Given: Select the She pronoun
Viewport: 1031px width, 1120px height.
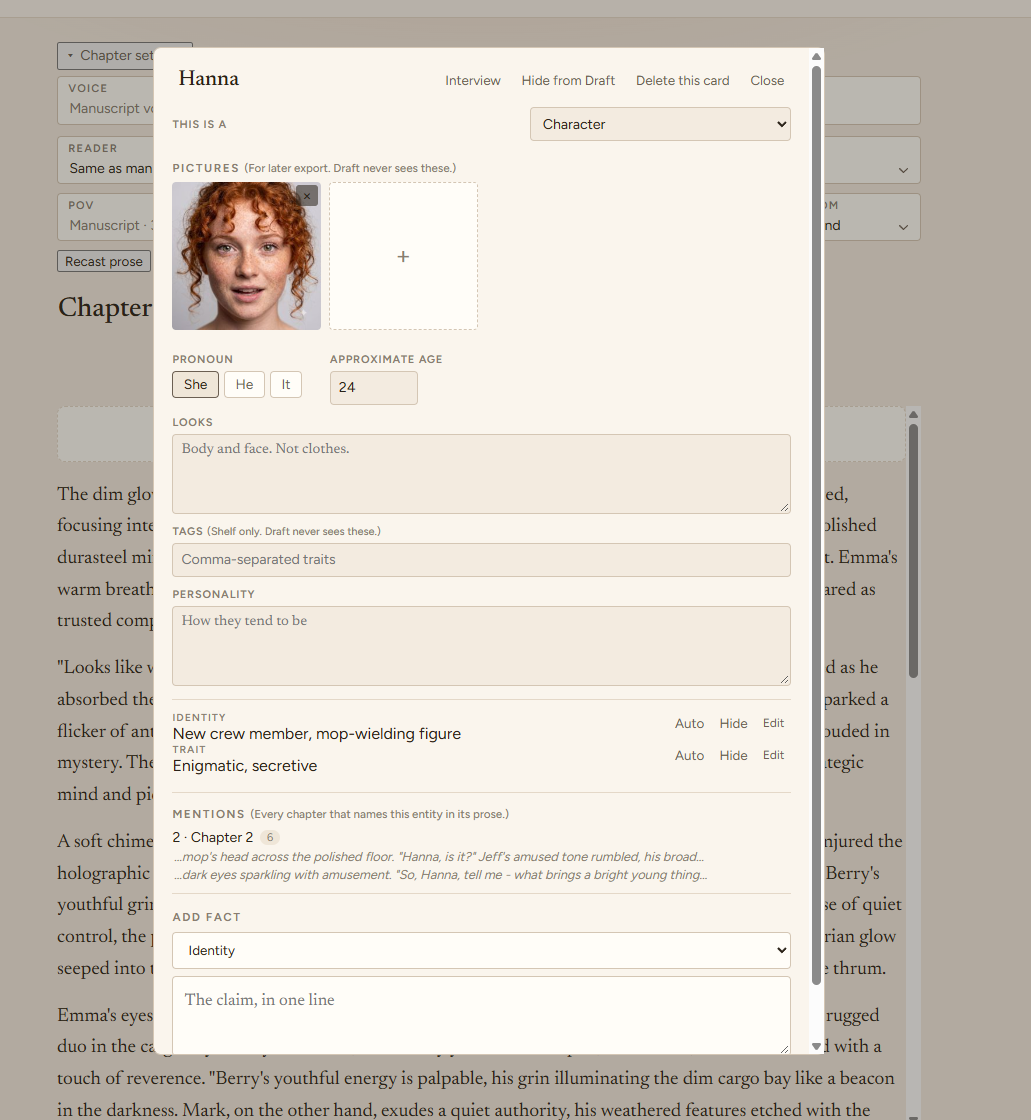Looking at the screenshot, I should tap(195, 384).
